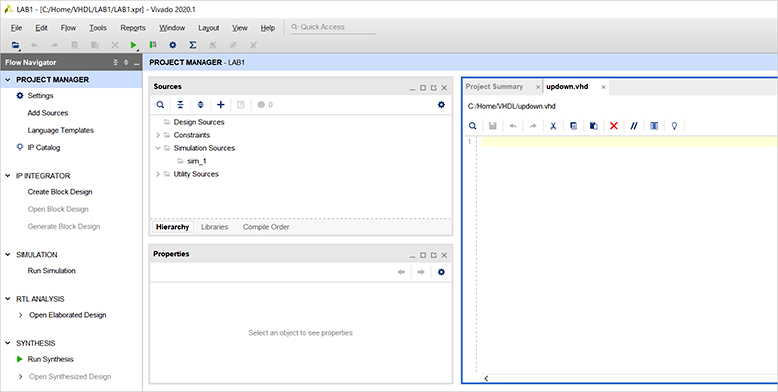Click Create Block Design
This screenshot has width=778, height=392.
(60, 192)
